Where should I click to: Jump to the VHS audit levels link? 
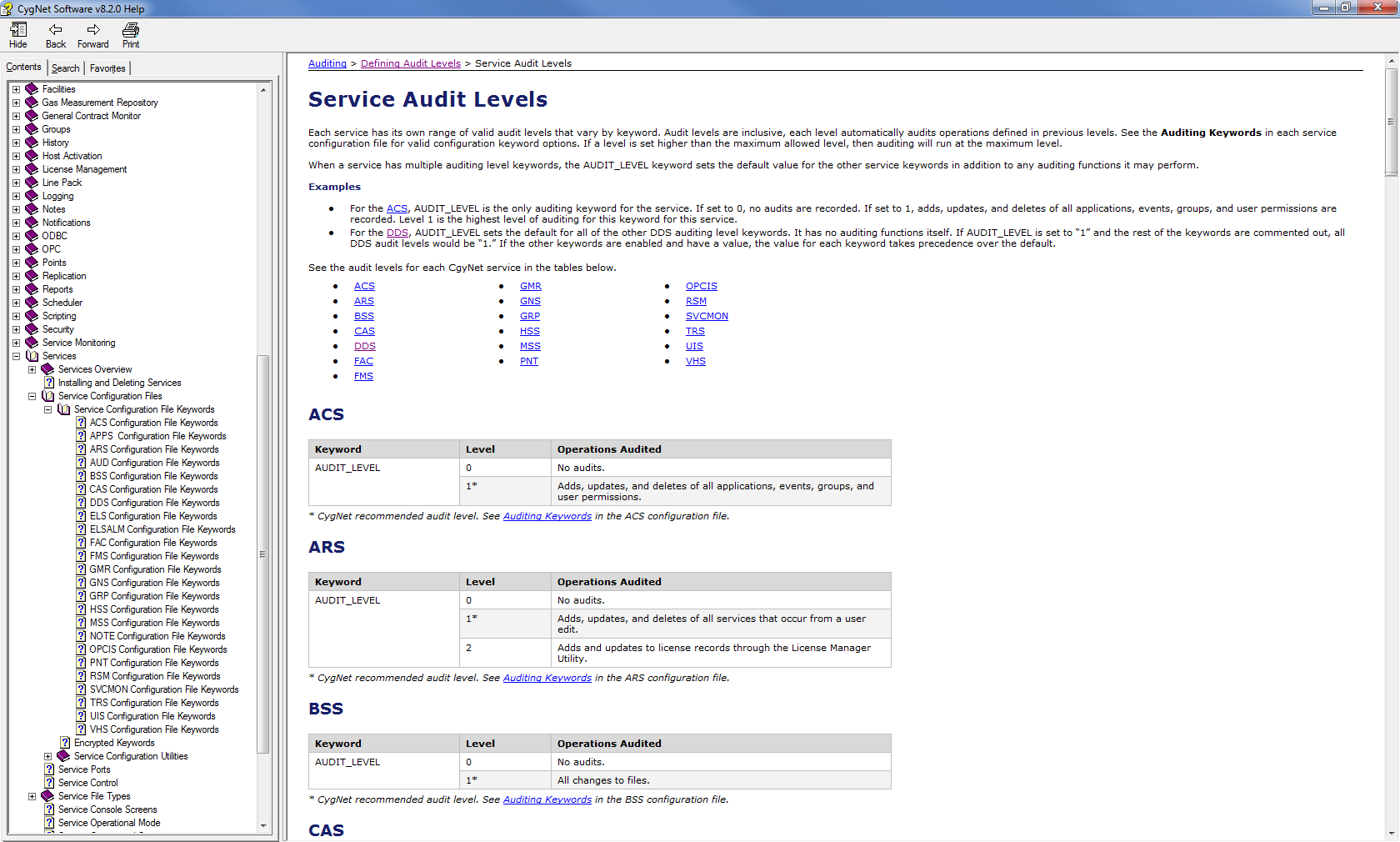[x=696, y=361]
